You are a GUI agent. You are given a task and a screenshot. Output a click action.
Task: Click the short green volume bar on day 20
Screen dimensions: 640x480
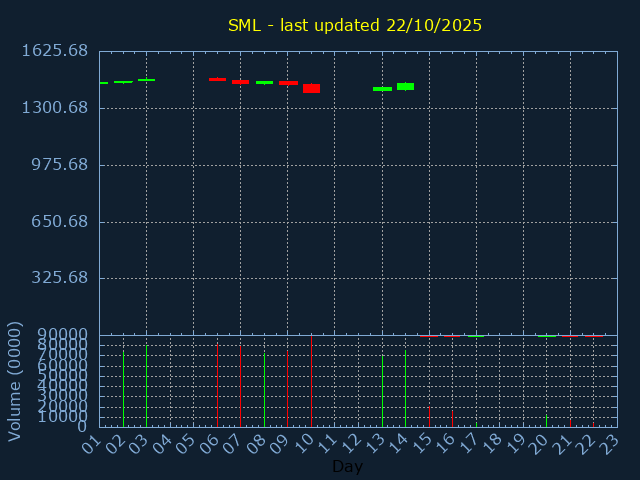coord(546,421)
